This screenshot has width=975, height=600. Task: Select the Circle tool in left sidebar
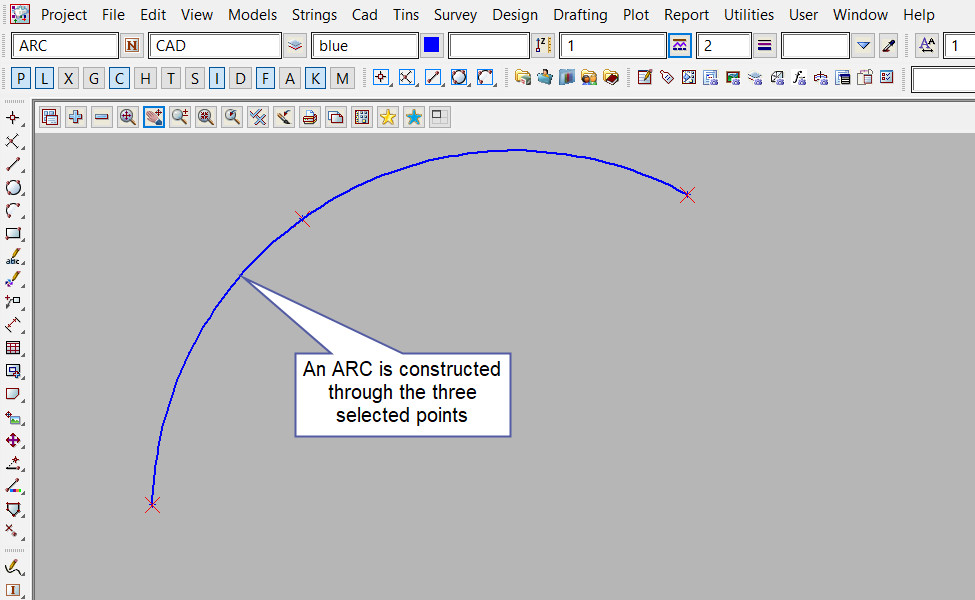(x=14, y=188)
